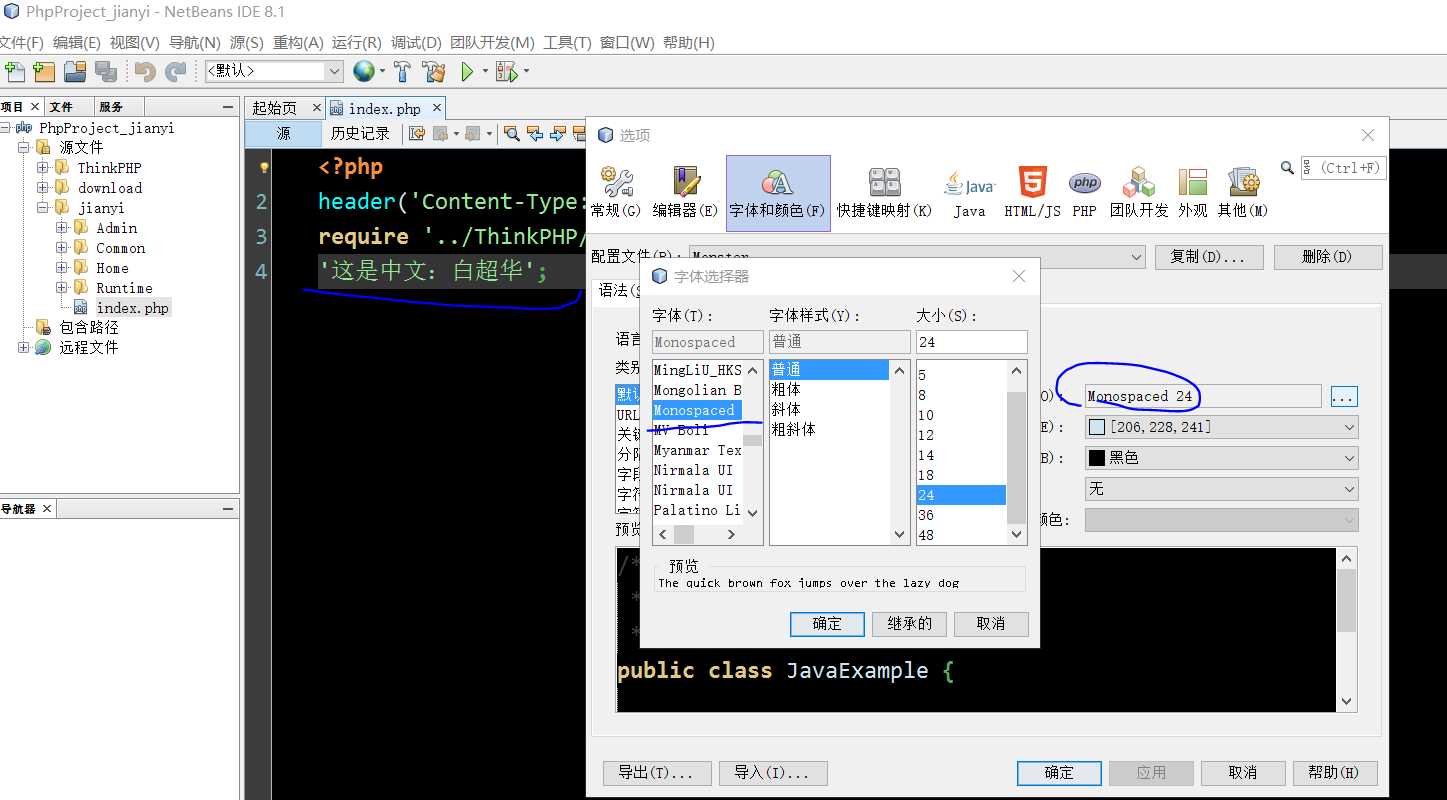
Task: Click the Save All toolbar icon
Action: point(105,71)
